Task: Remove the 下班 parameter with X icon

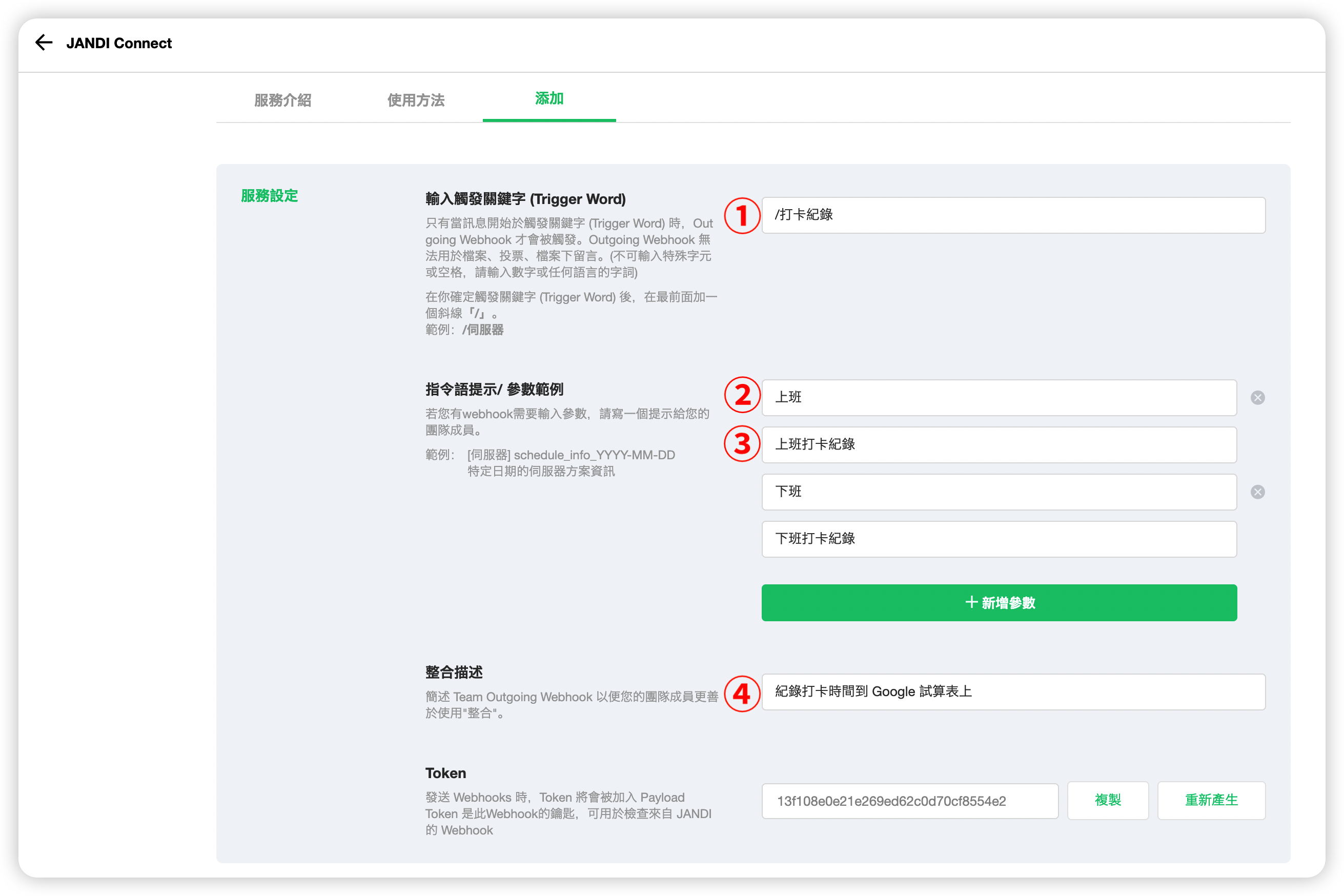Action: 1257,492
